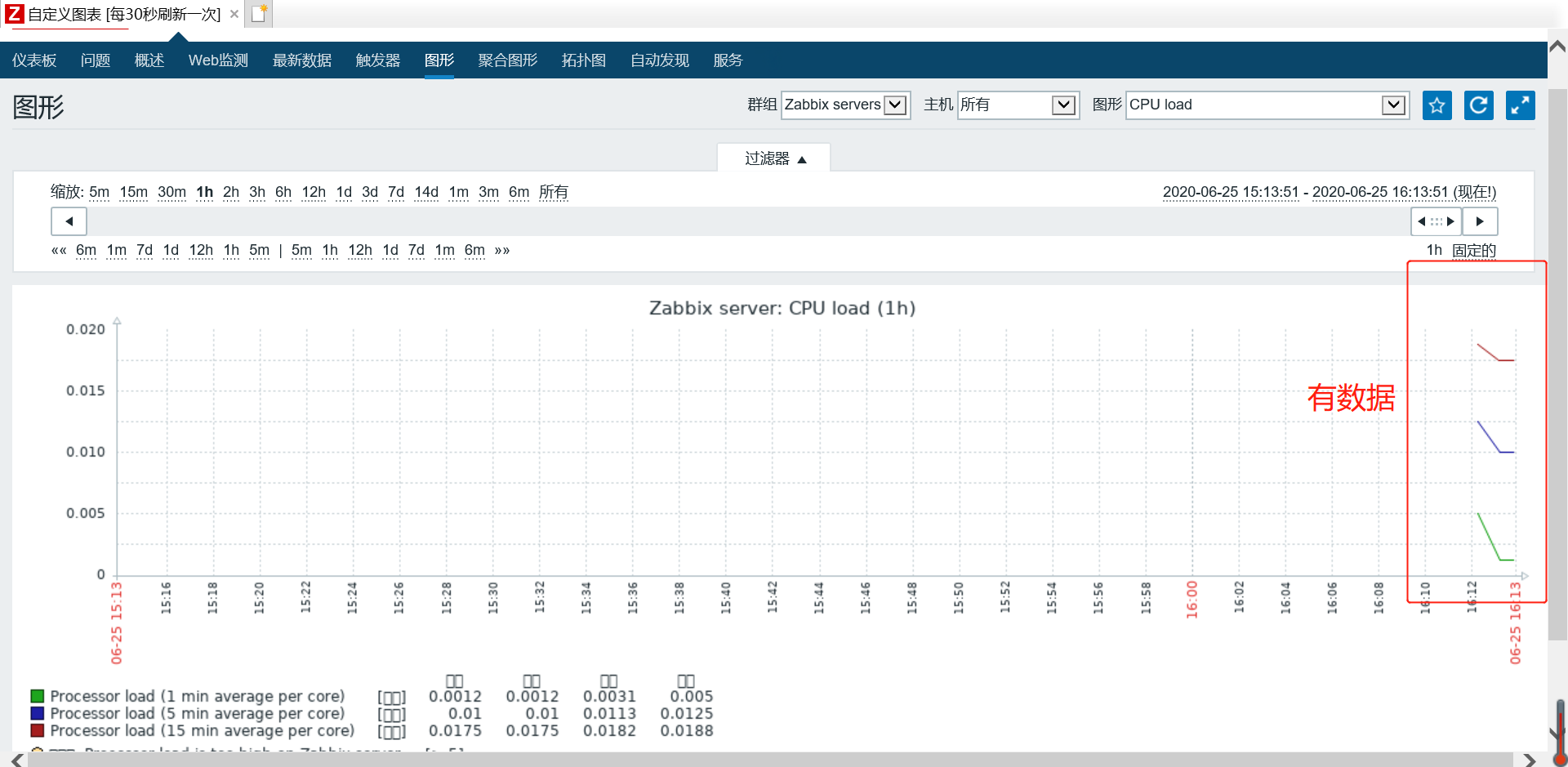Screen dimensions: 1568x767
Task: Click the blue 5 min average legend swatch
Action: point(37,713)
